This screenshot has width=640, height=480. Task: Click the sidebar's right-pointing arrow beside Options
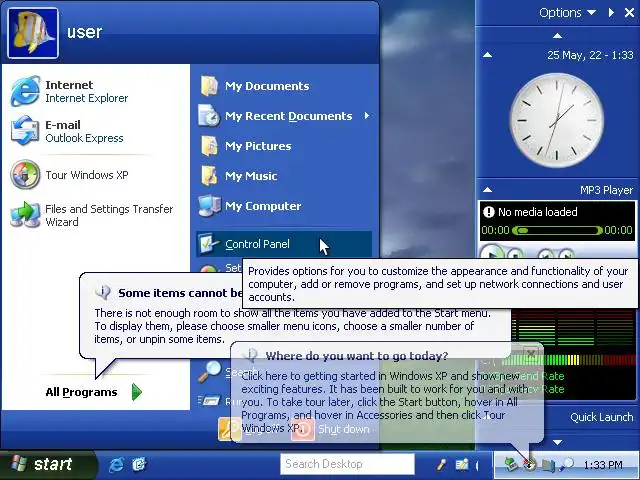coord(611,13)
